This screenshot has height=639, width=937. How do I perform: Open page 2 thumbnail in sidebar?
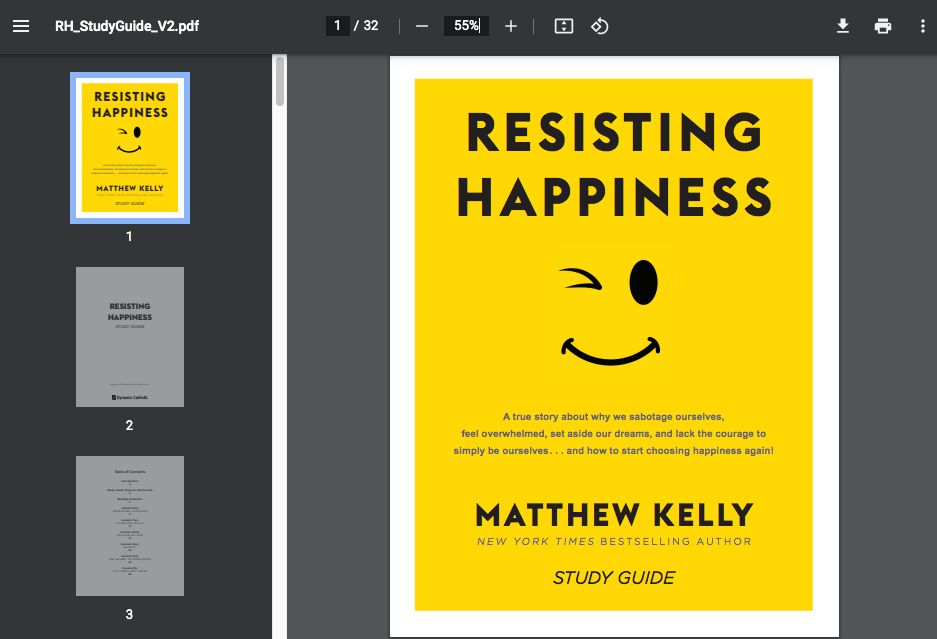(x=130, y=337)
